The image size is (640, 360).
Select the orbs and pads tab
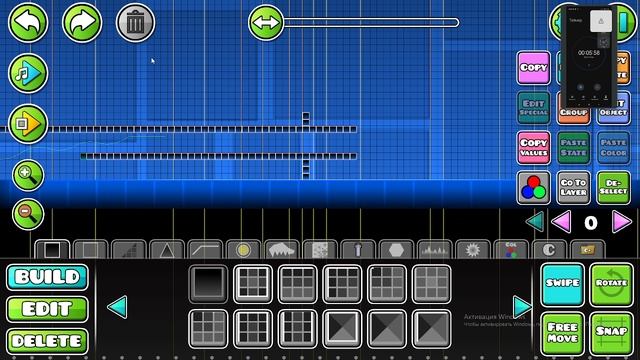pyautogui.click(x=243, y=249)
